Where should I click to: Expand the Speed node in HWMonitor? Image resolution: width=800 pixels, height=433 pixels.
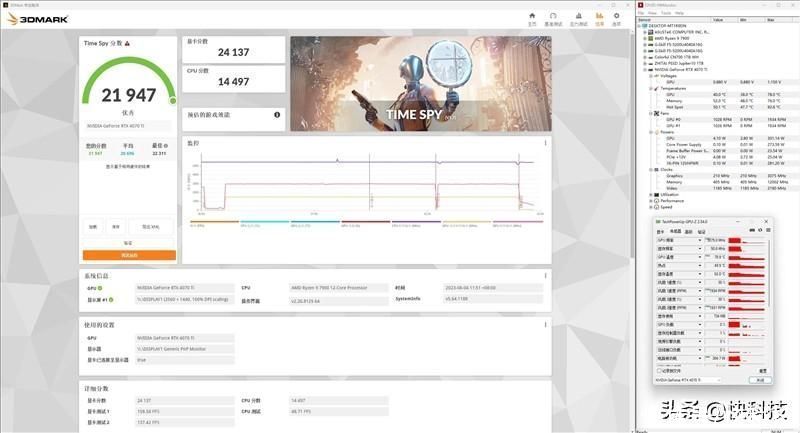coord(651,207)
